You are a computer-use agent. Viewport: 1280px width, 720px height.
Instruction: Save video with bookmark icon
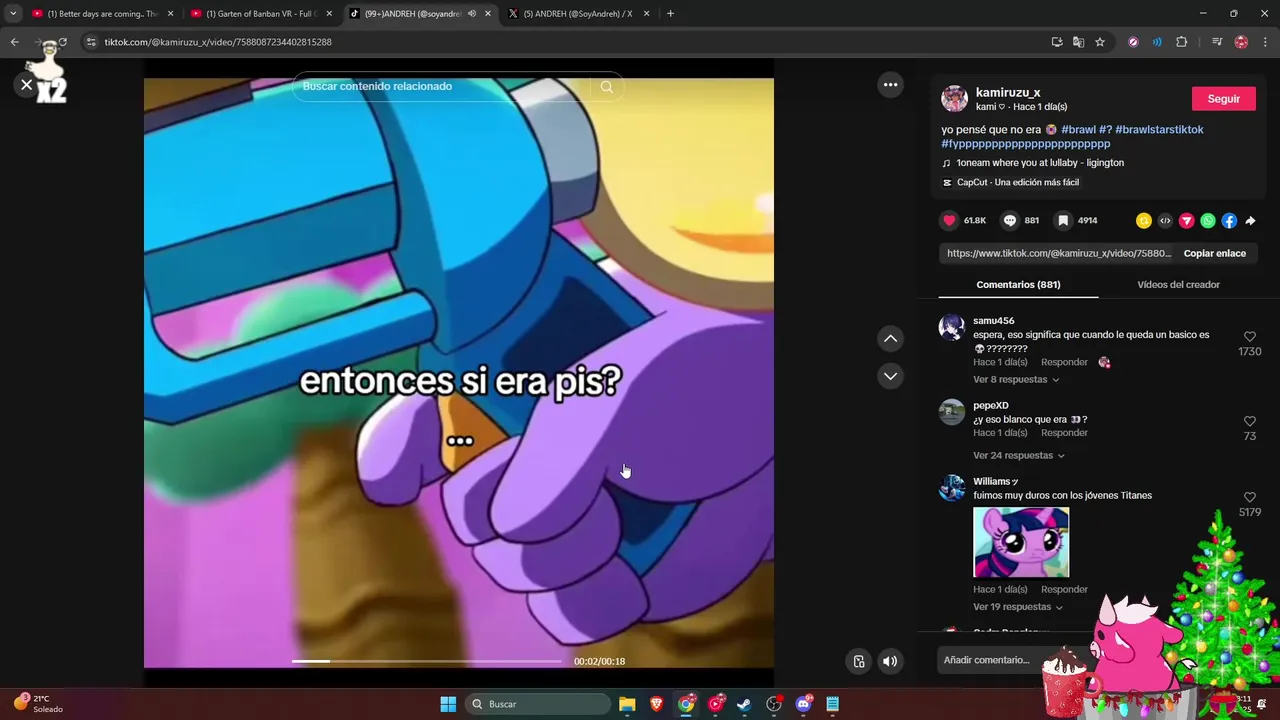pyautogui.click(x=1063, y=220)
